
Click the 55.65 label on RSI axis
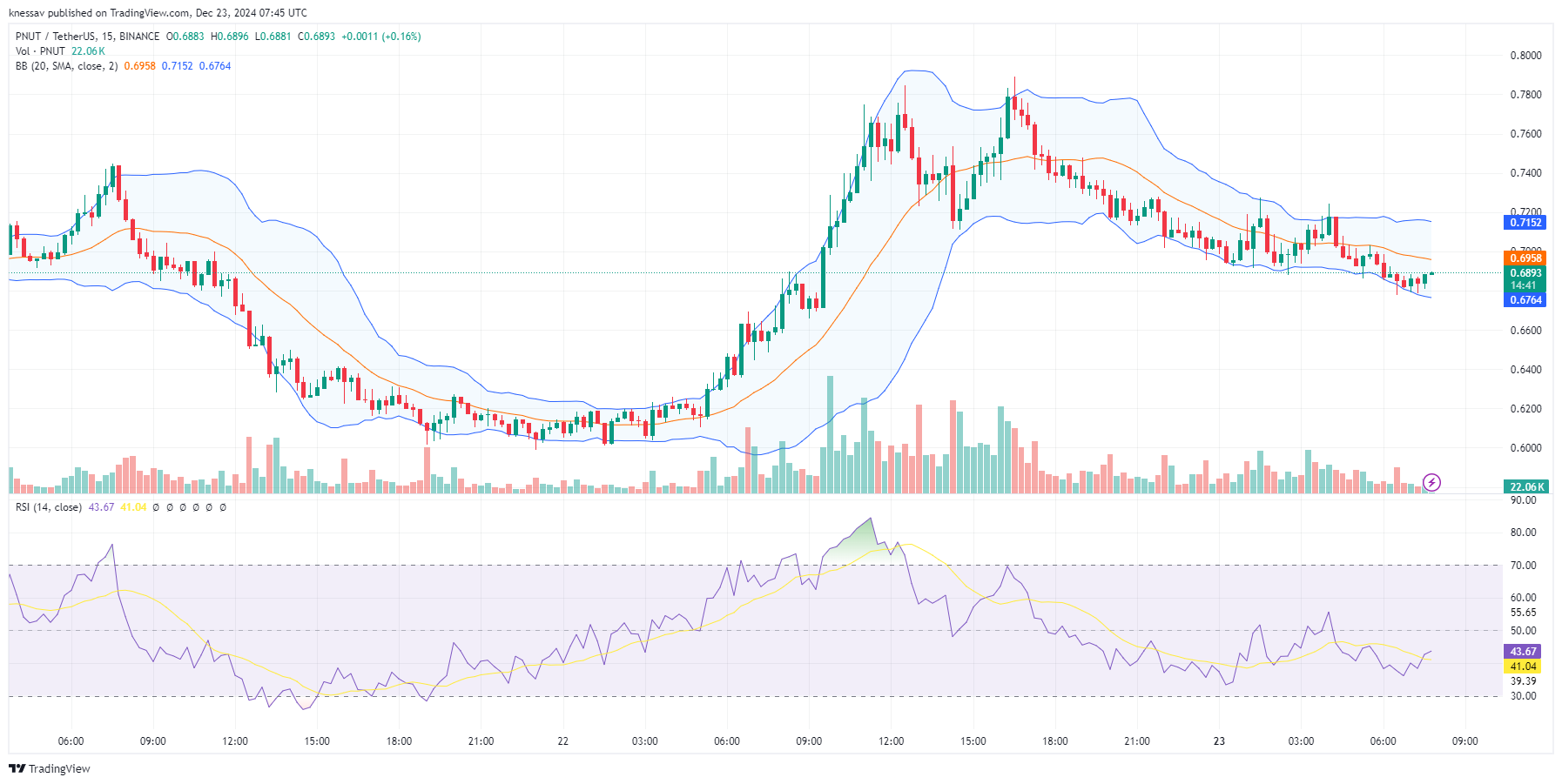1523,613
